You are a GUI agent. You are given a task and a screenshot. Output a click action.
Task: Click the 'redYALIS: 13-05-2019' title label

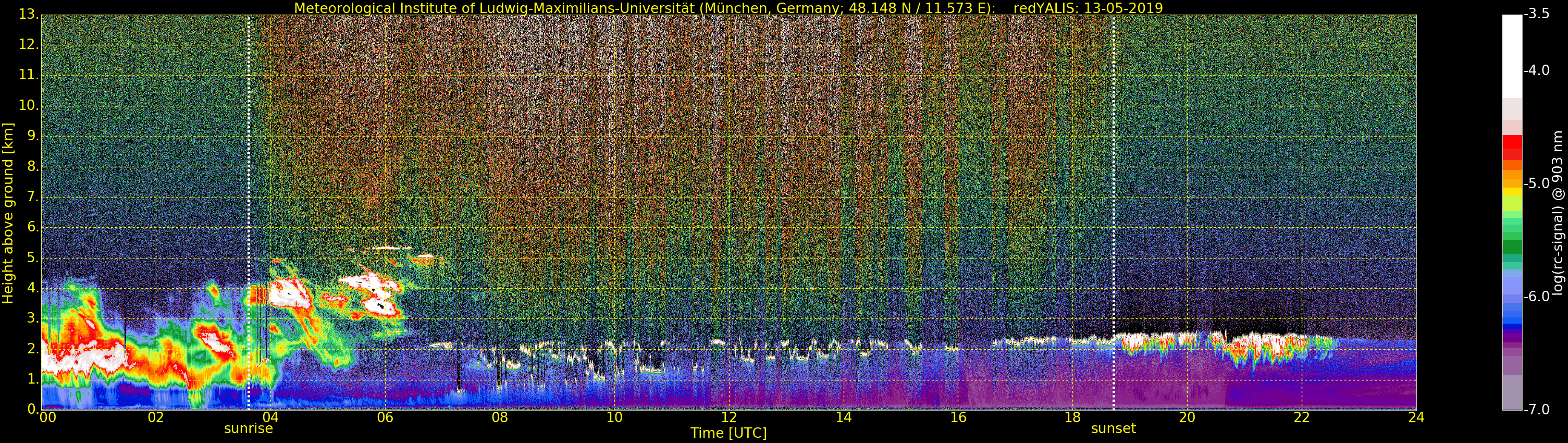point(1088,8)
